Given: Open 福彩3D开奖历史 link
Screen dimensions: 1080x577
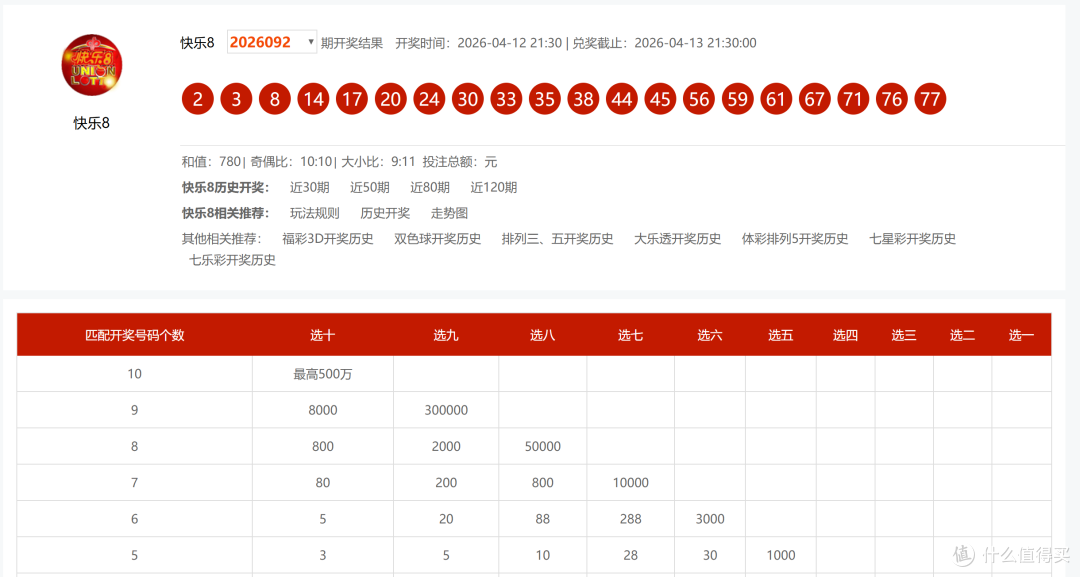Looking at the screenshot, I should [x=328, y=239].
